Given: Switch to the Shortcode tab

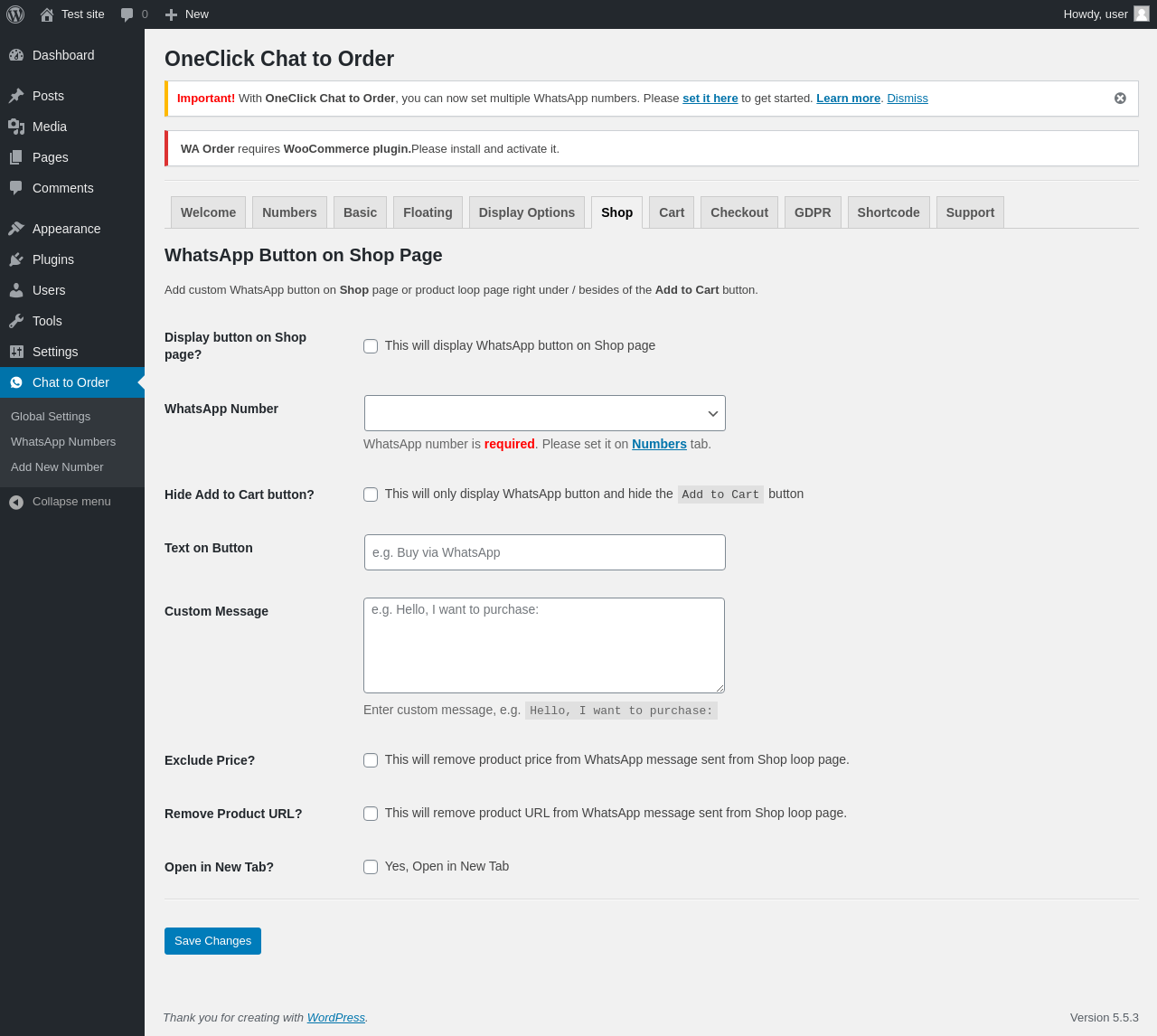Looking at the screenshot, I should [889, 212].
